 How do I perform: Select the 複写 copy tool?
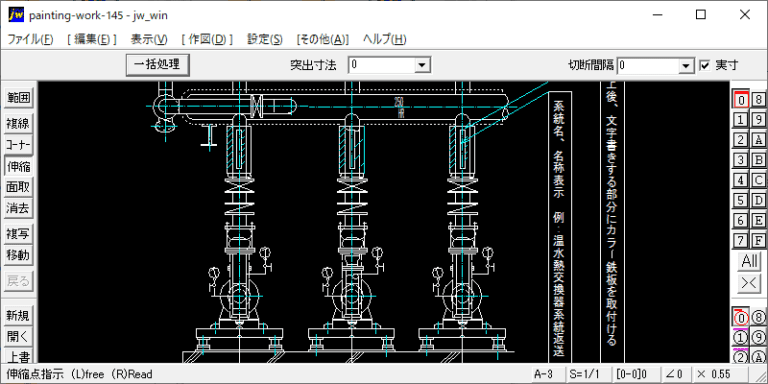tap(18, 234)
